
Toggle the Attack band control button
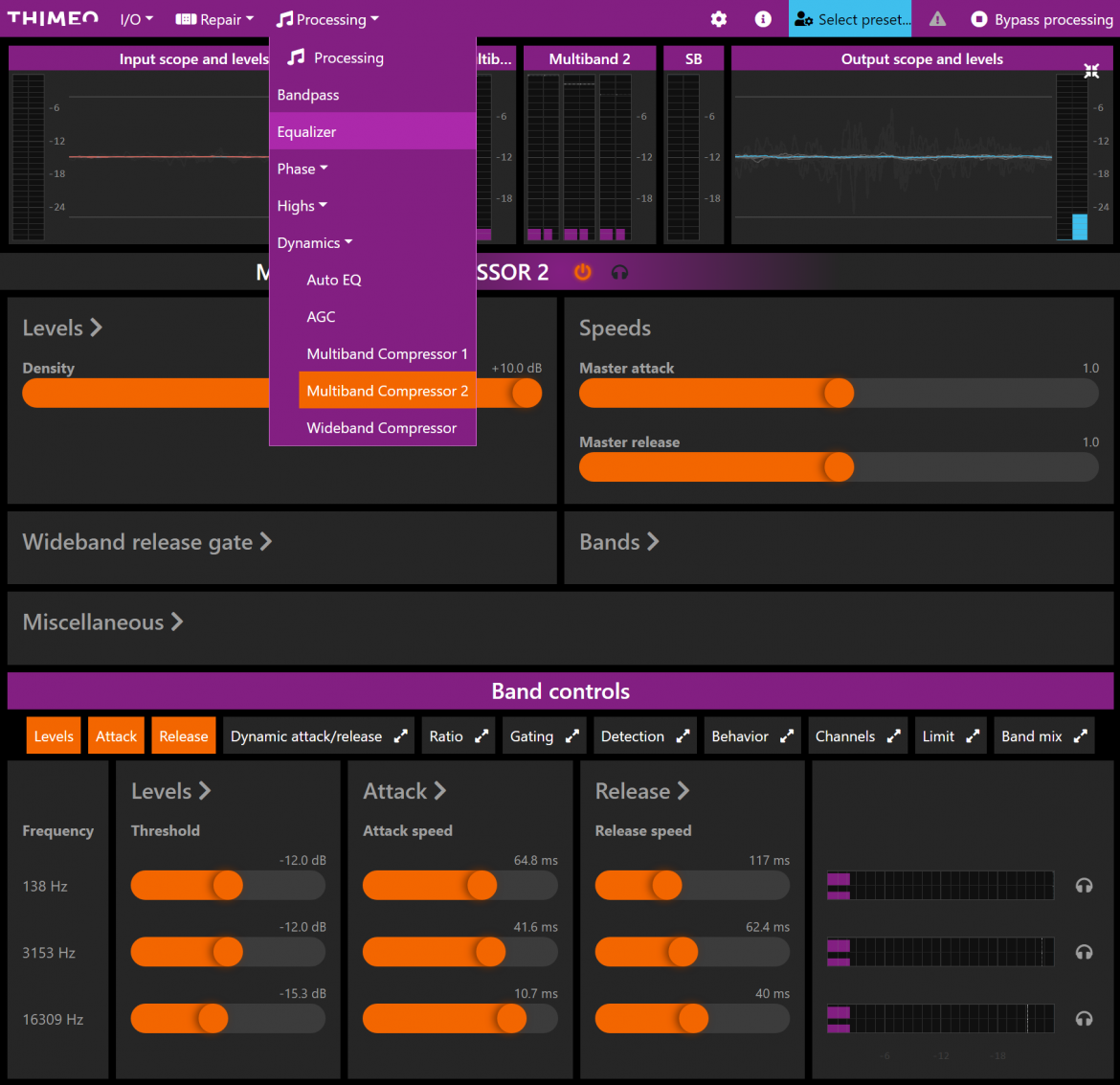116,736
